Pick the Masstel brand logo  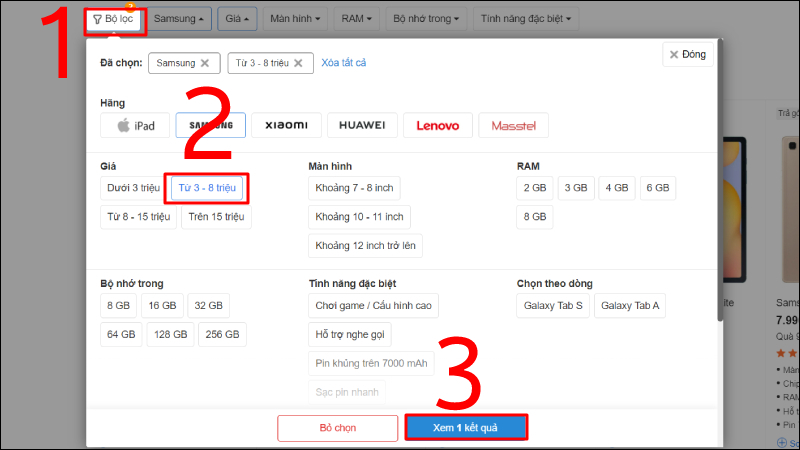(x=513, y=126)
